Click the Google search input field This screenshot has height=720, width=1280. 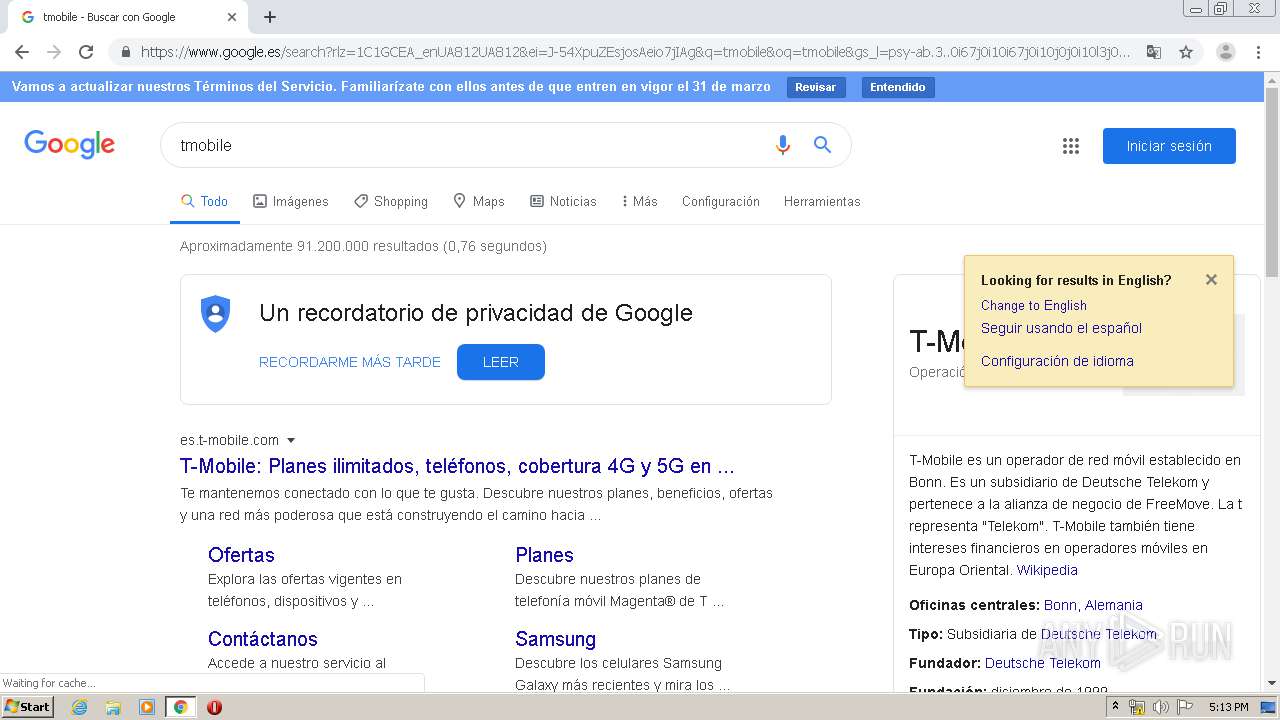pos(470,145)
